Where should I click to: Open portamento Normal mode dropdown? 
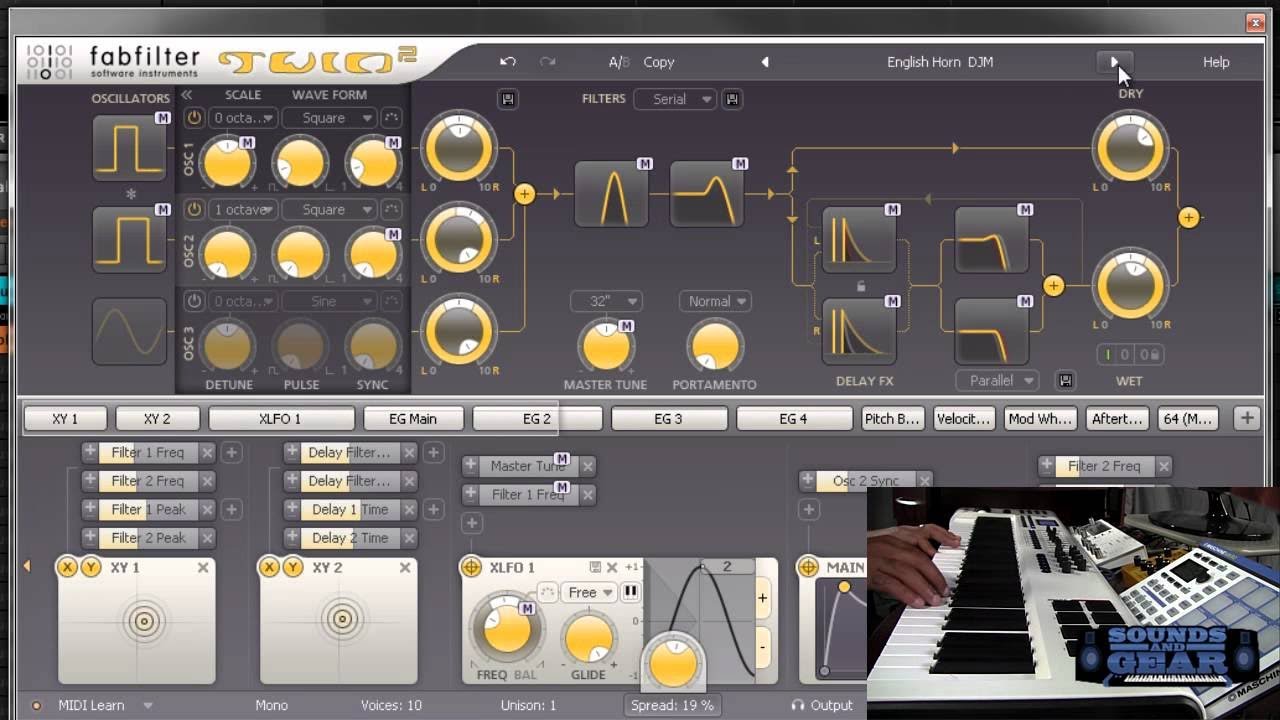coord(715,301)
